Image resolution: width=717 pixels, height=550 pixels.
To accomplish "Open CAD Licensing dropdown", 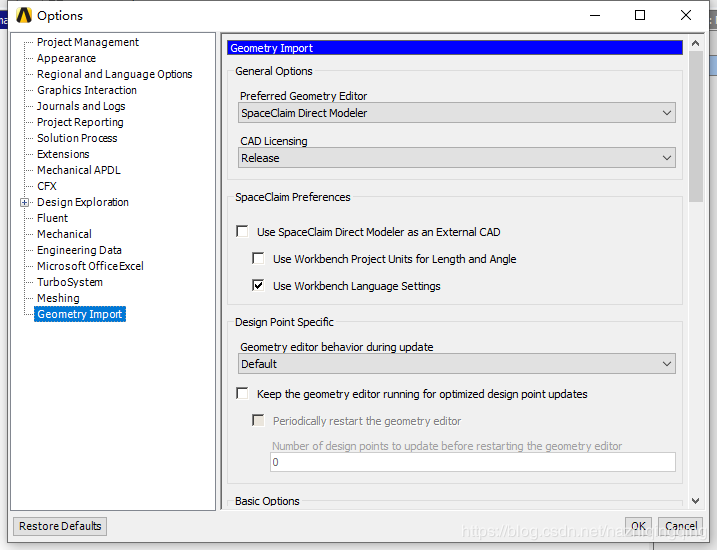I will 456,158.
